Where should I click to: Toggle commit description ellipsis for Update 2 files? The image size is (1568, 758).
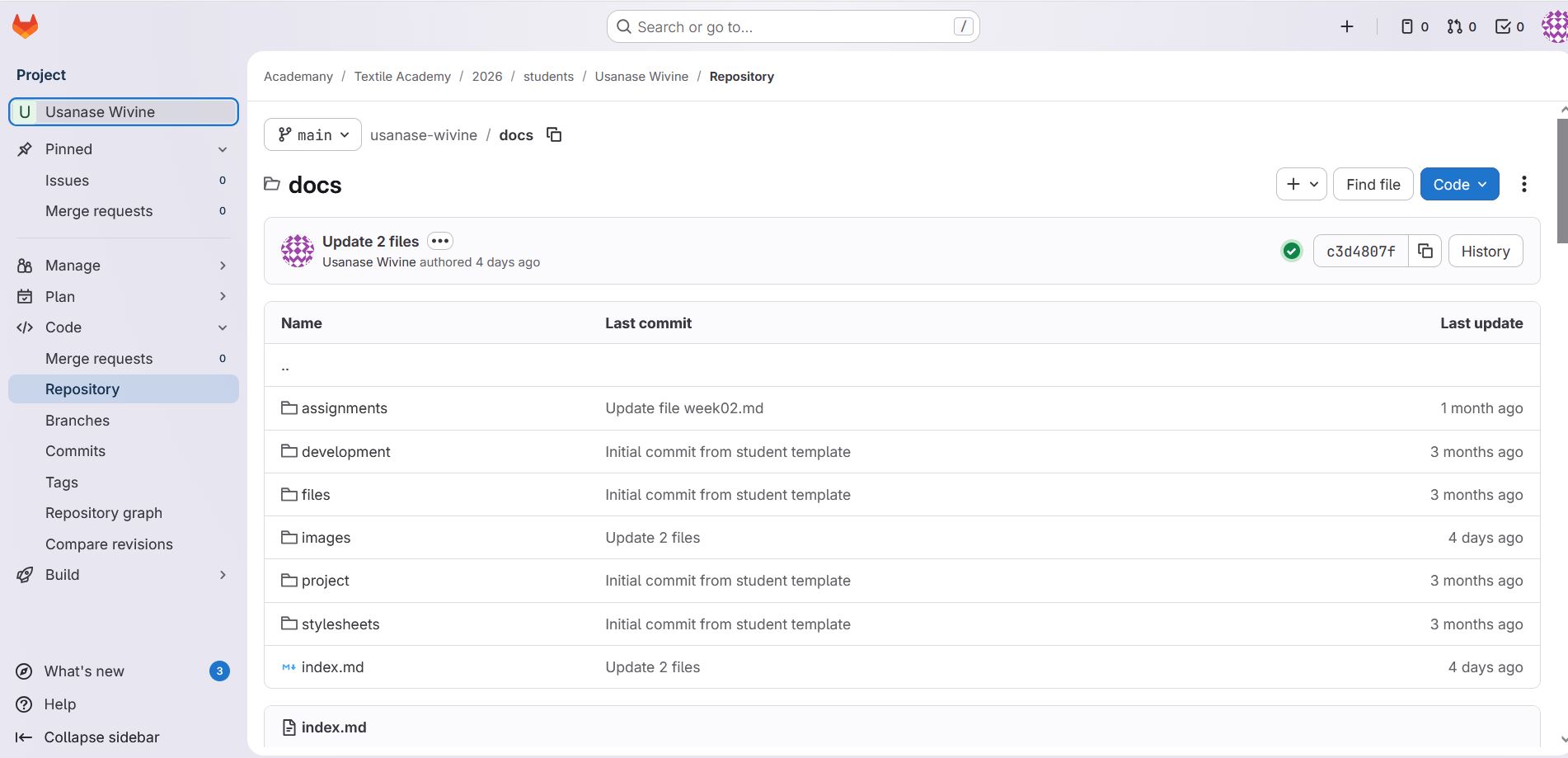tap(440, 241)
